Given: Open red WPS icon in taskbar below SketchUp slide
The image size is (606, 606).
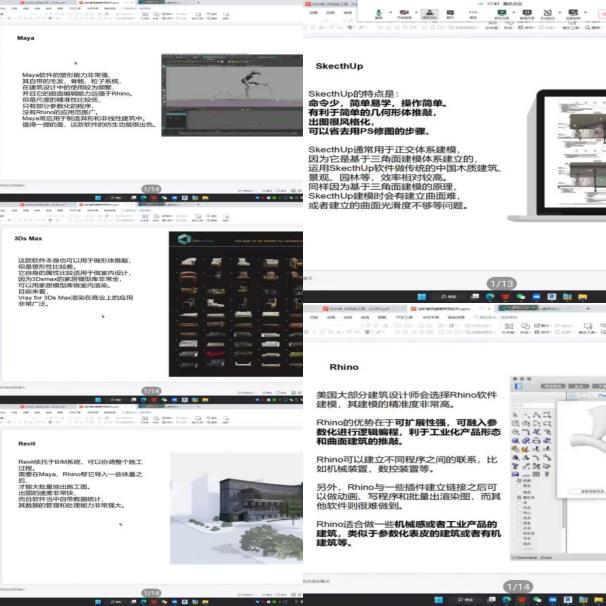Looking at the screenshot, I should (x=506, y=297).
